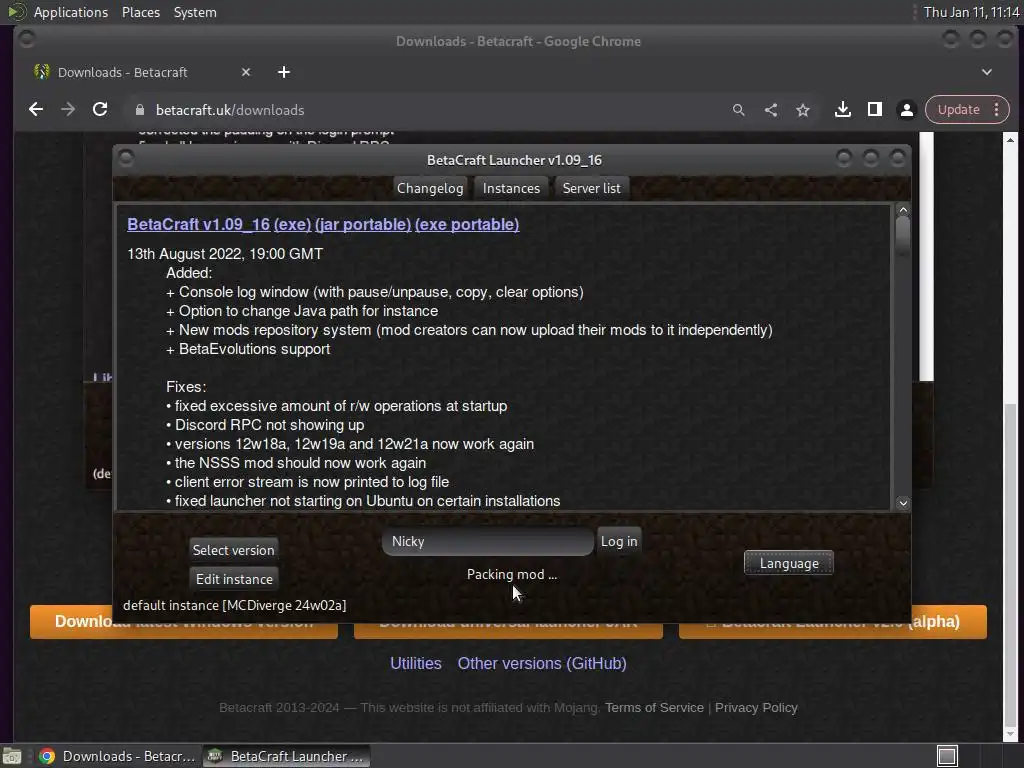Image resolution: width=1024 pixels, height=768 pixels.
Task: Click the Betacraft favicon on tab
Action: (42, 72)
